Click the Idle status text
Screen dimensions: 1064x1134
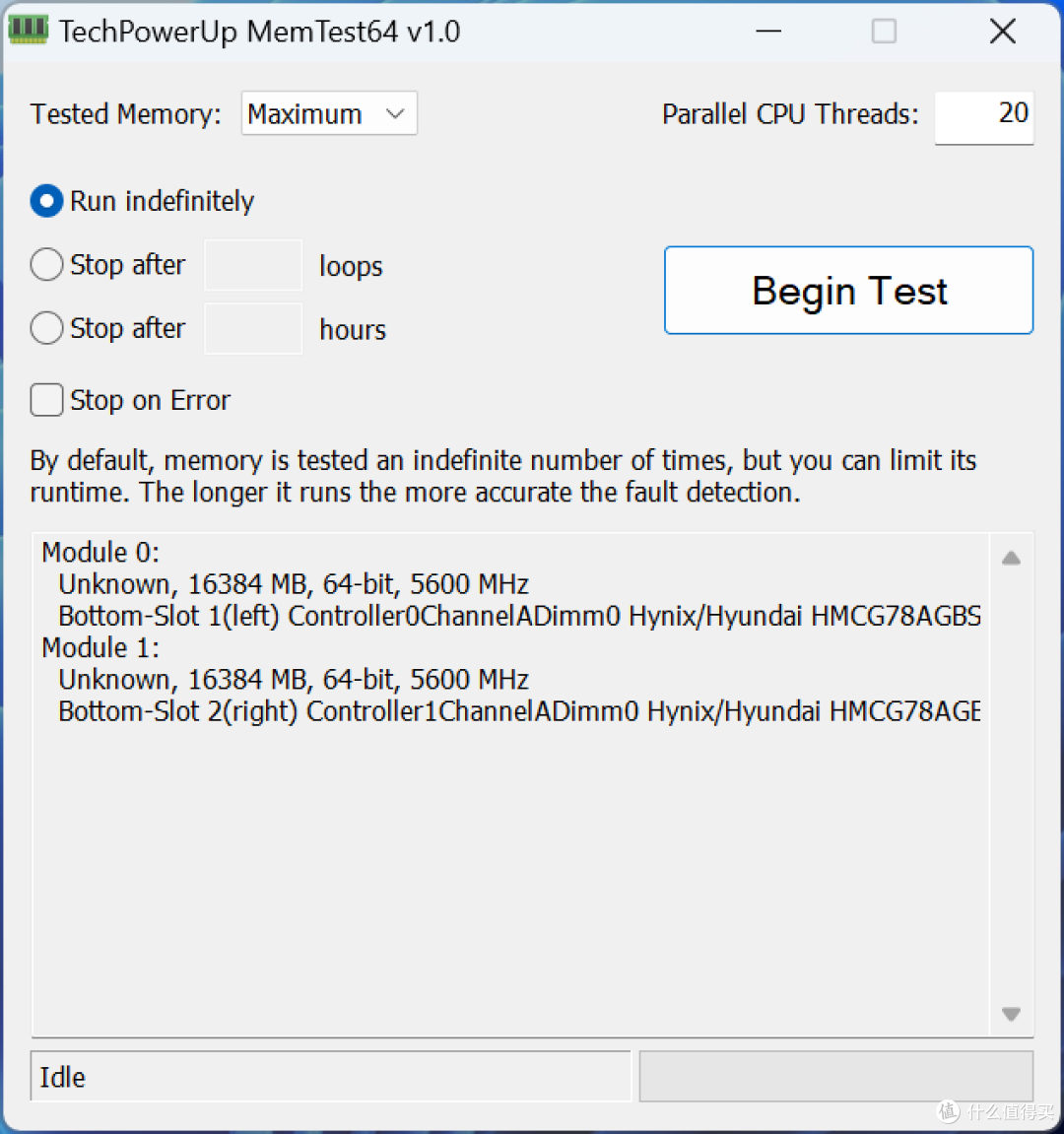62,1078
